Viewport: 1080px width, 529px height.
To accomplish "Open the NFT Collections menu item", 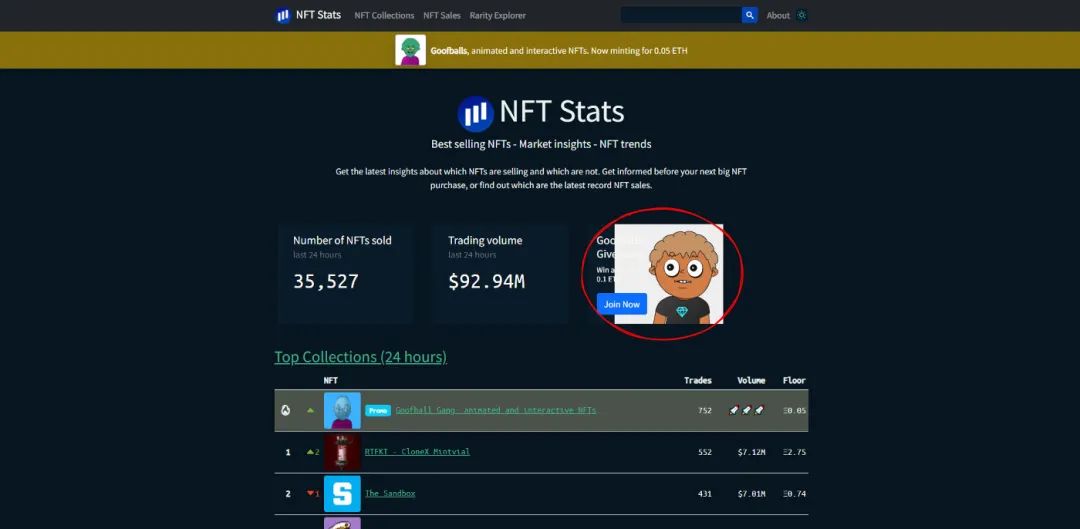I will tap(384, 15).
